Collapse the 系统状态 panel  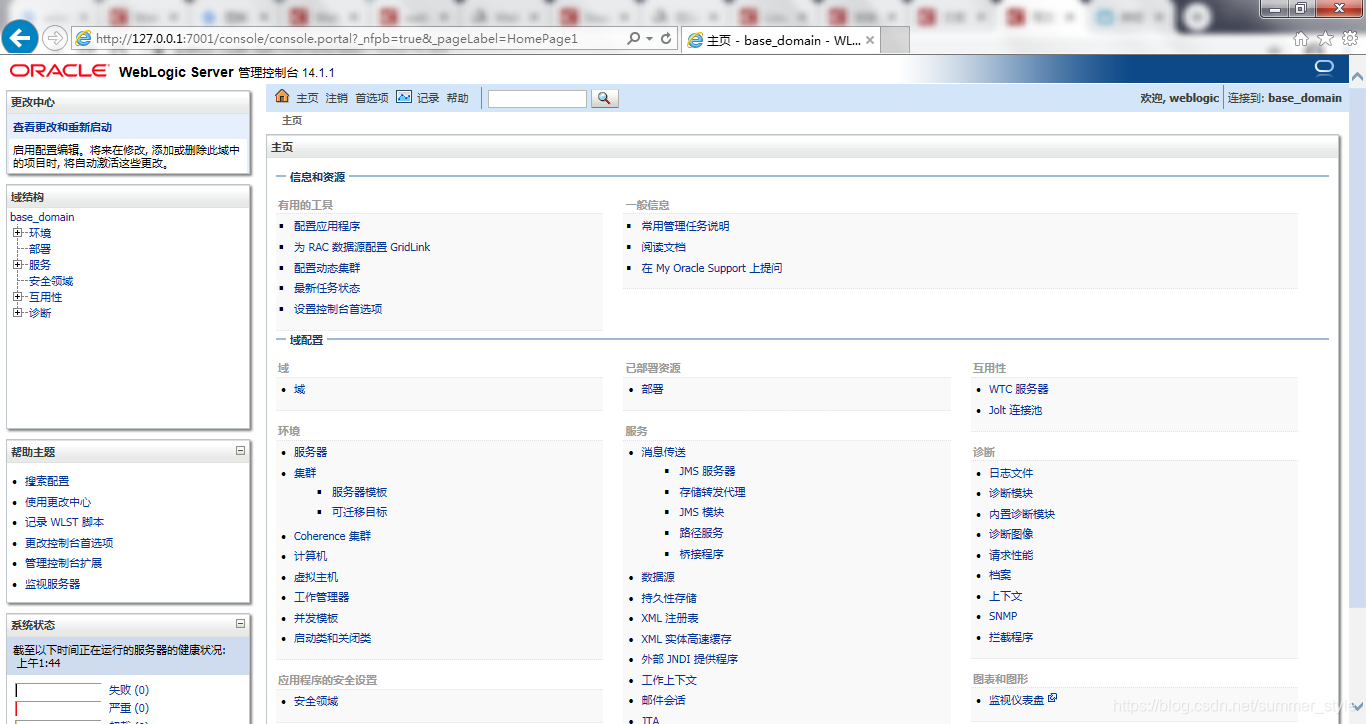[240, 624]
